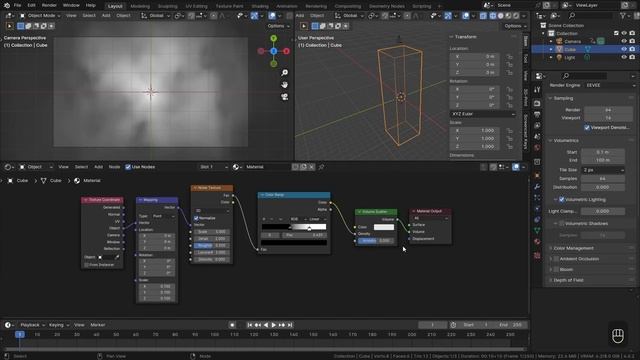Click new material copy icon beside Material name
This screenshot has width=640, height=360.
(x=303, y=167)
